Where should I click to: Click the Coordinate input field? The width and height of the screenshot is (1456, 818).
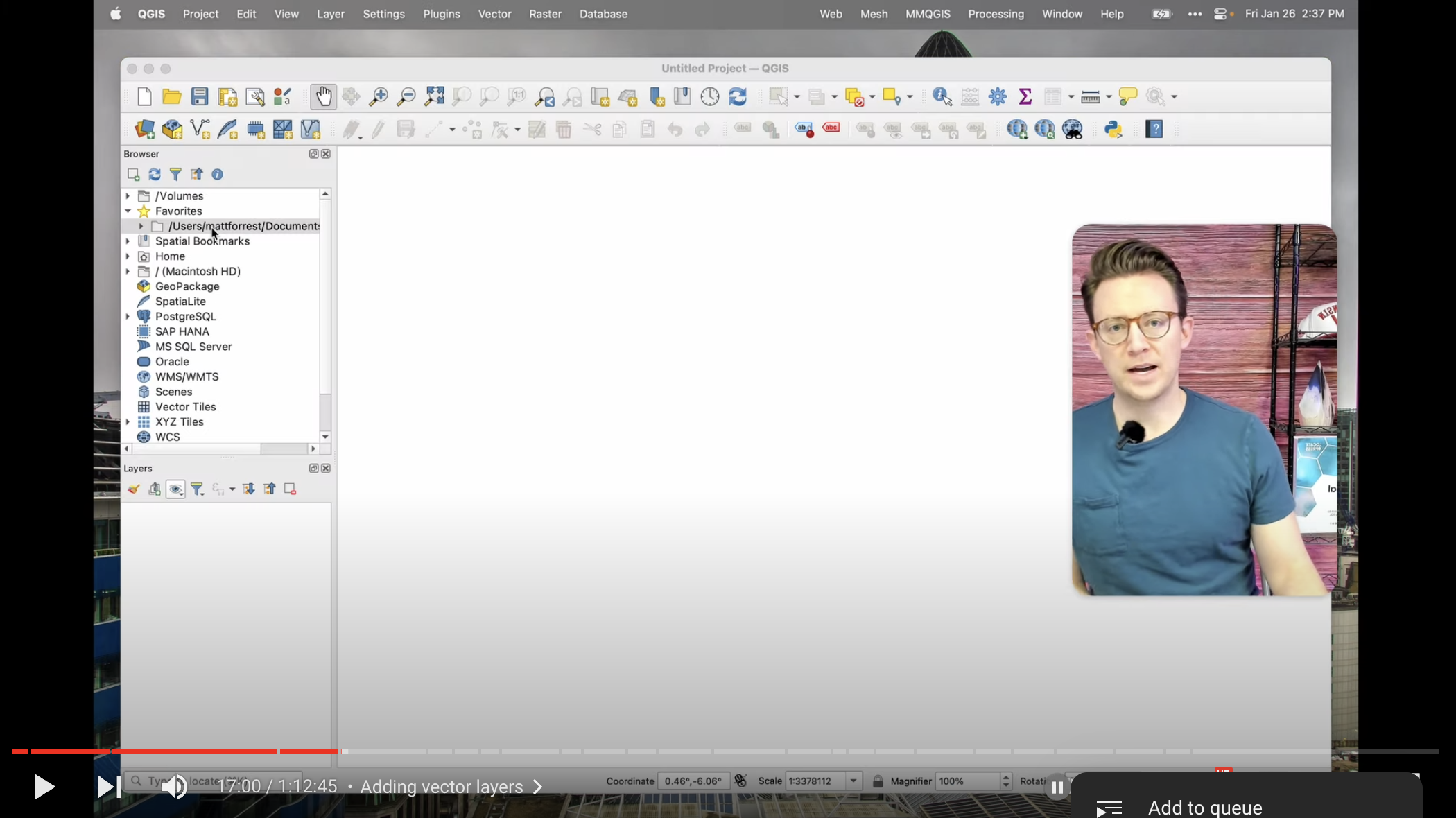tap(693, 781)
